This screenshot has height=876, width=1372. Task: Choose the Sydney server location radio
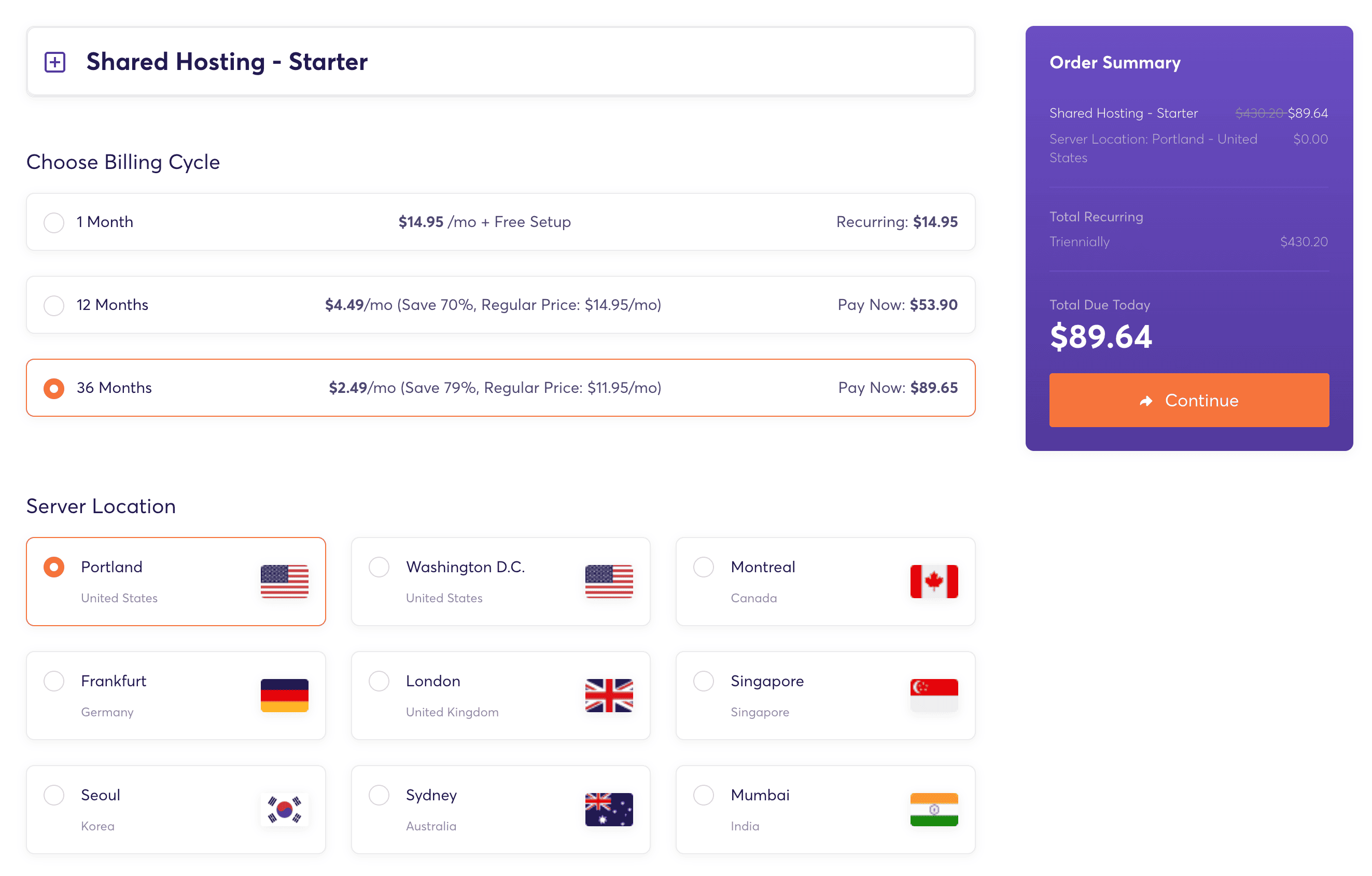(x=379, y=795)
